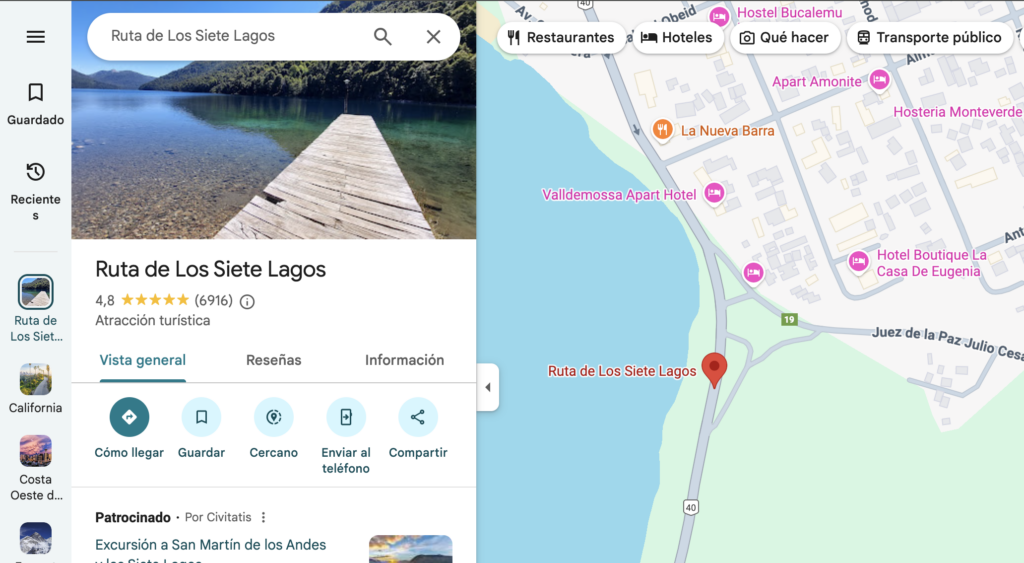Collapse the side panel with arrow
Image resolution: width=1024 pixels, height=563 pixels.
(488, 387)
